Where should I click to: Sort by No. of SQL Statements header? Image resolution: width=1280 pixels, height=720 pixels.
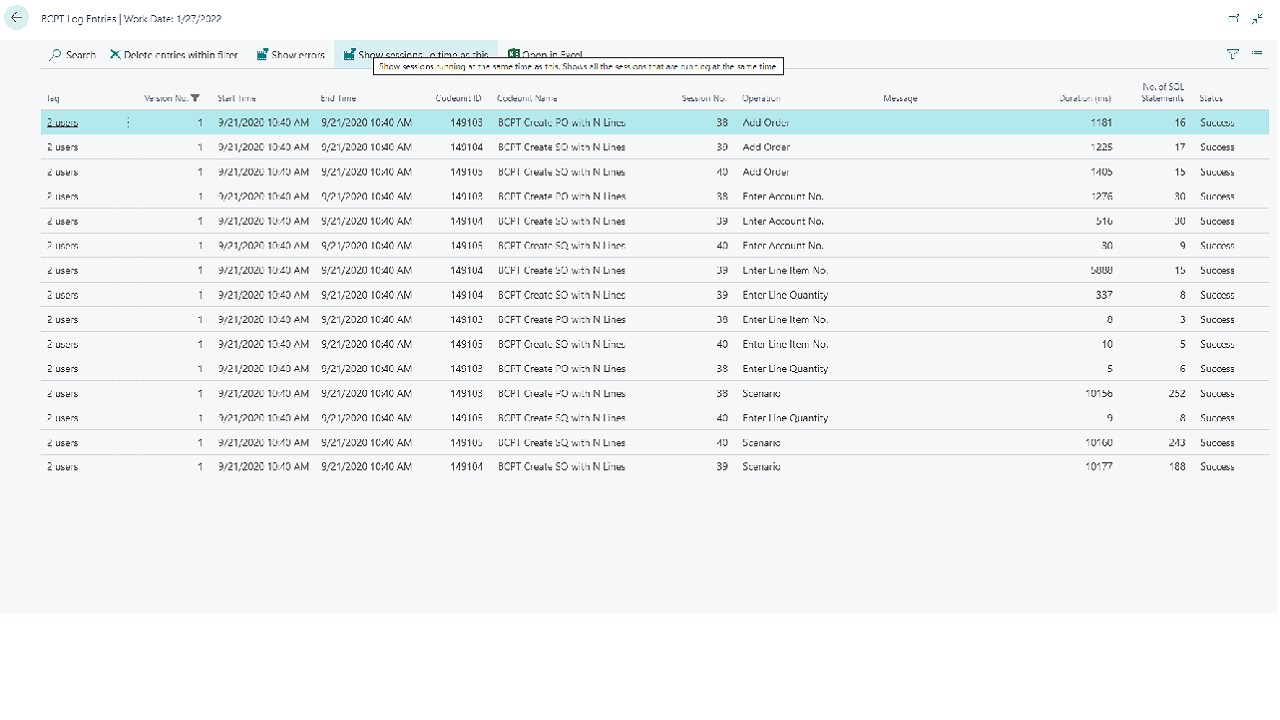click(x=1163, y=92)
